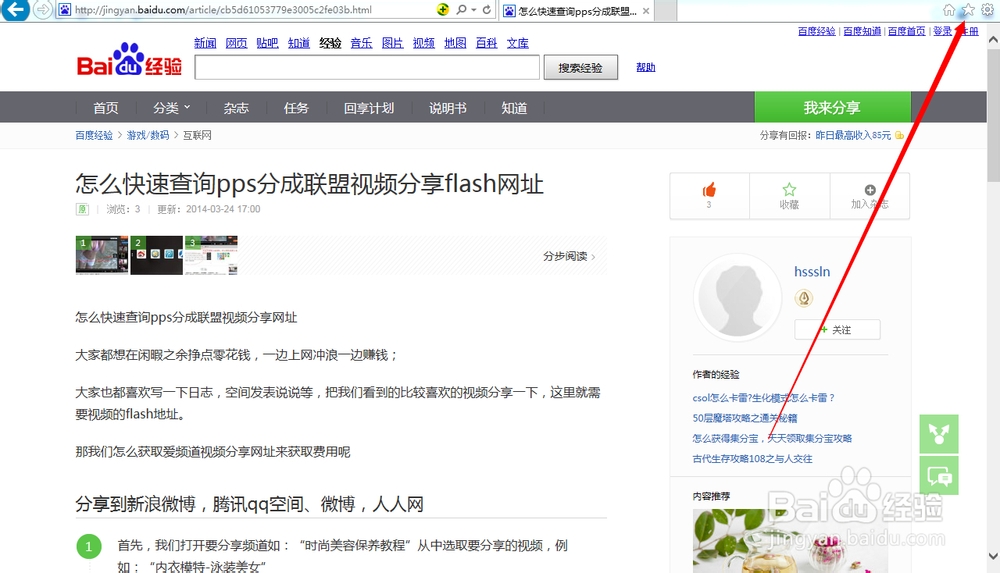
Task: Click the 新闻 link above search box
Action: [205, 43]
